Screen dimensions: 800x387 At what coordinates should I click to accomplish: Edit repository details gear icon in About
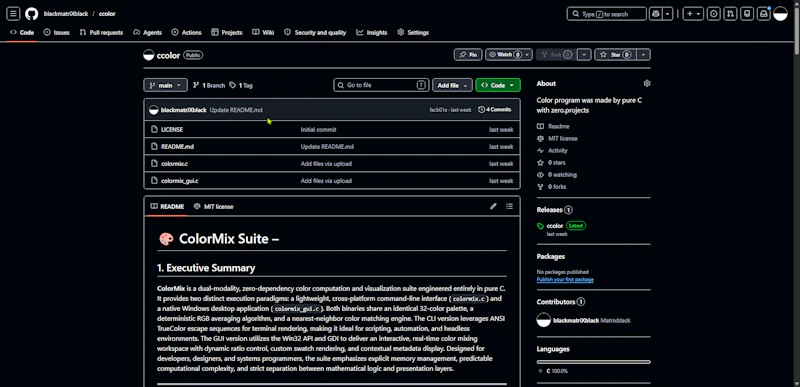pyautogui.click(x=647, y=83)
